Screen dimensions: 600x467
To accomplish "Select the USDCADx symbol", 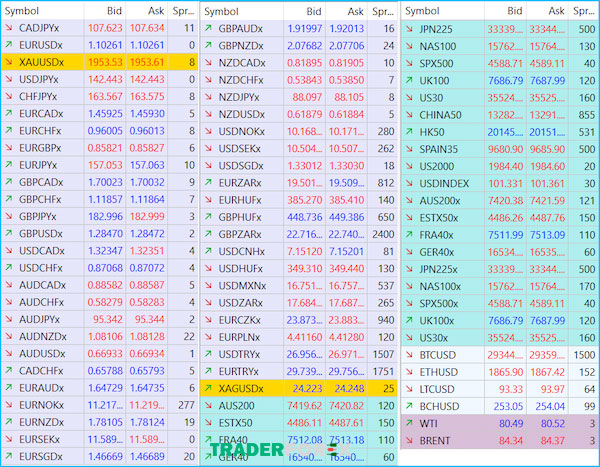I will [42, 251].
